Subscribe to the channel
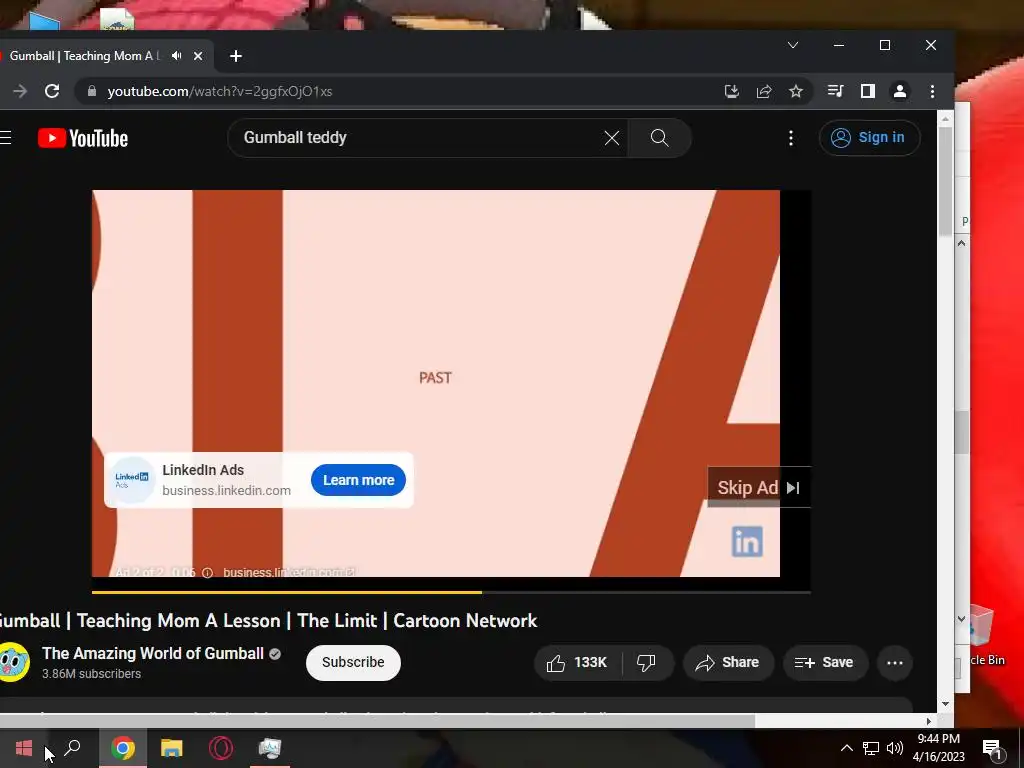 pos(353,662)
